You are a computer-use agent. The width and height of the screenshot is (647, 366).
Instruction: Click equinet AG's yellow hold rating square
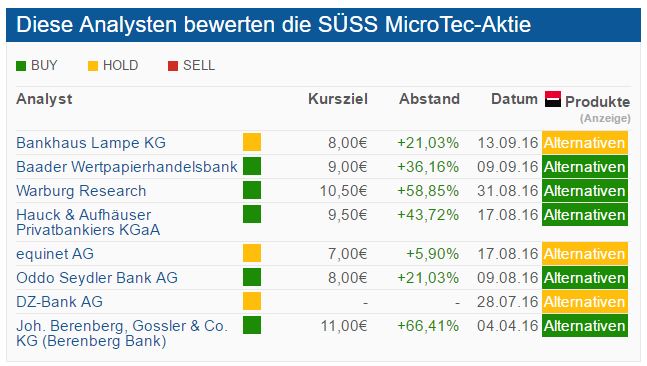[x=252, y=253]
